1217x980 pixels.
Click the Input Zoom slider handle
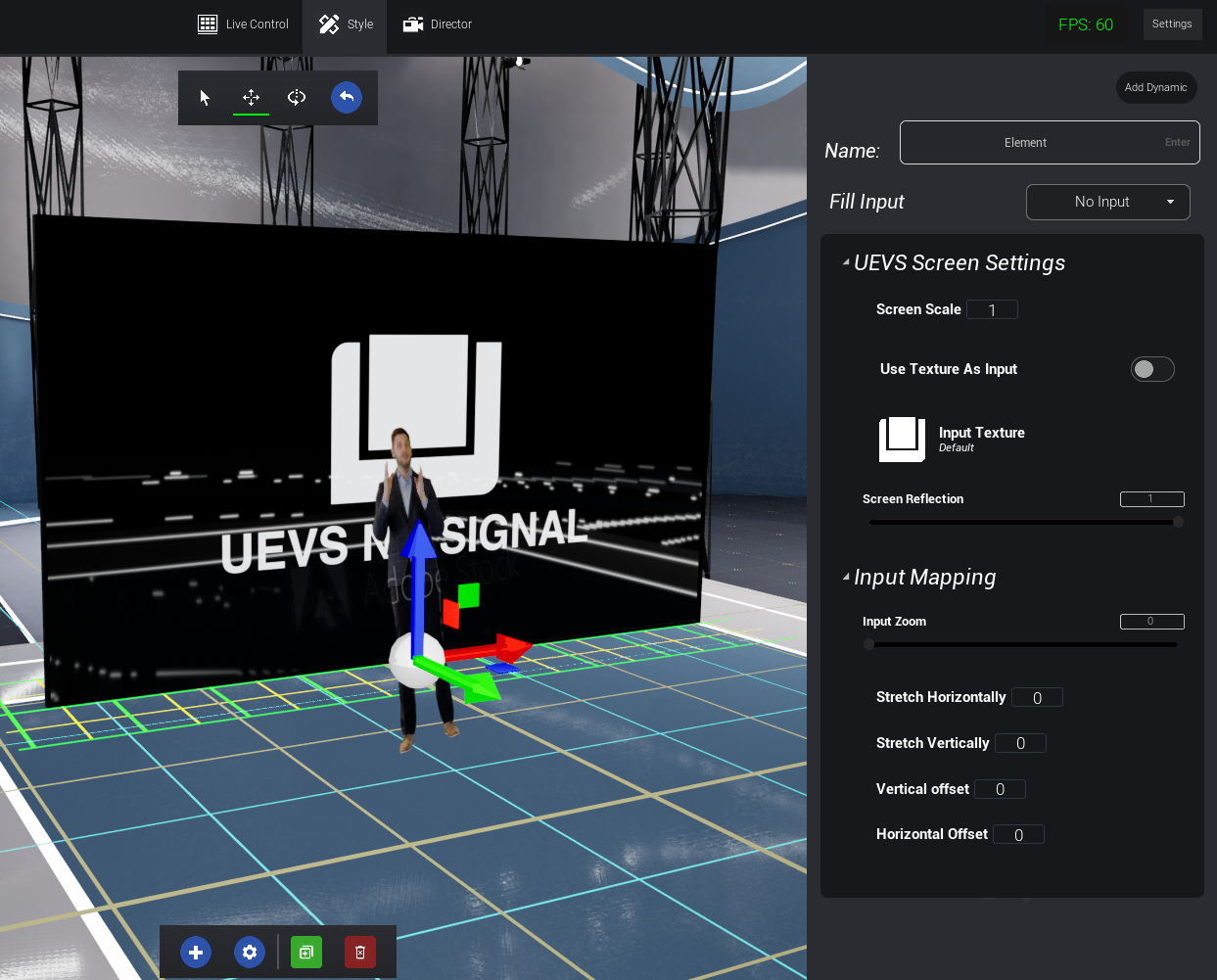point(868,644)
